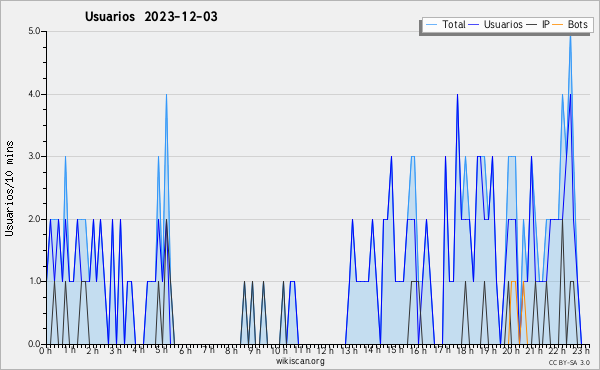The width and height of the screenshot is (600, 370).
Task: Click the light blue Total legend line
Action: click(431, 25)
